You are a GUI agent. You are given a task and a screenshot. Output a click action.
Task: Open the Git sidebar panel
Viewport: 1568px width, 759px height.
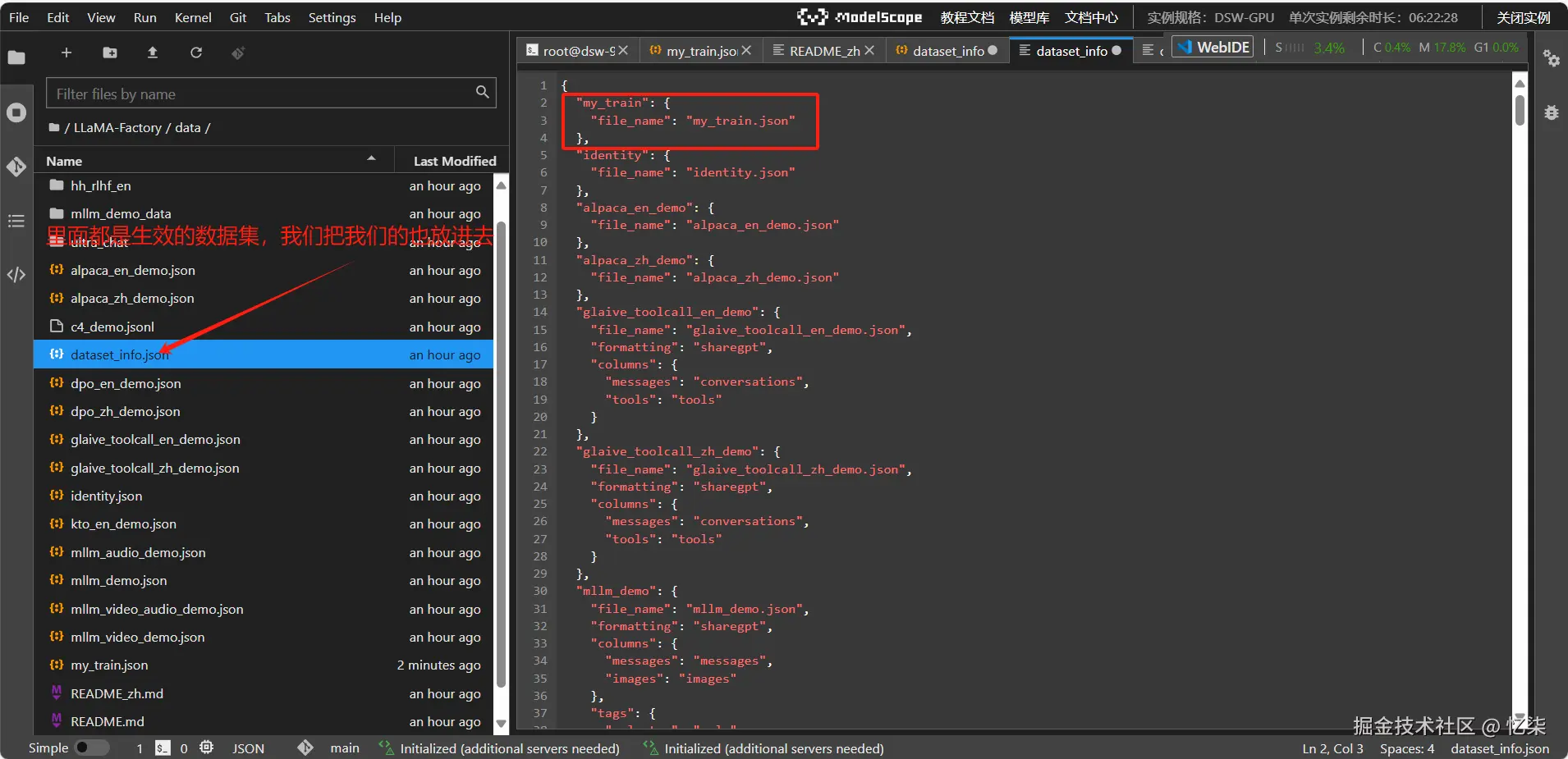(16, 167)
